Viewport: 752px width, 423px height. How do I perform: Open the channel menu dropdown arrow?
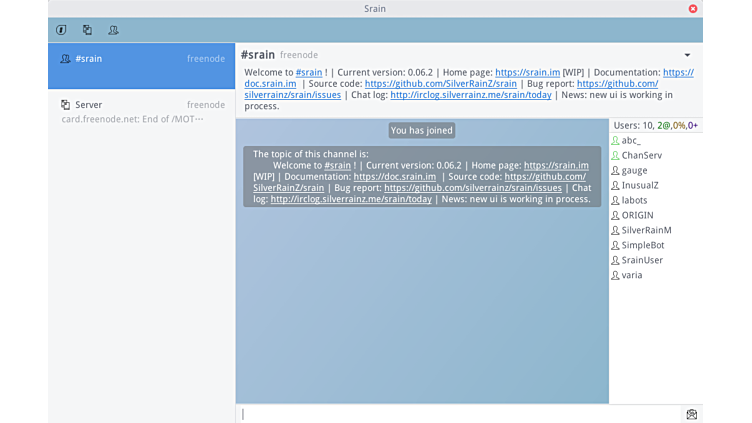coord(687,55)
